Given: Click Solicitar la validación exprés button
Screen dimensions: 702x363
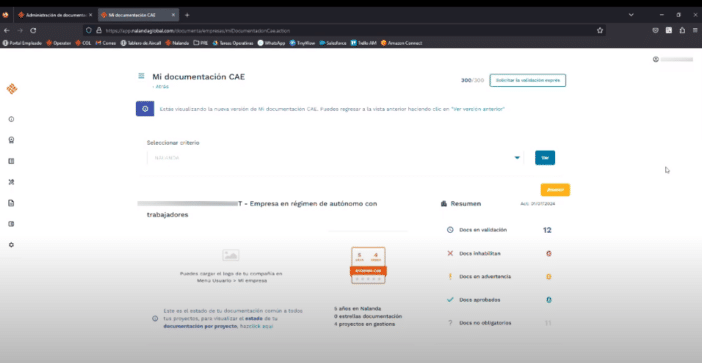Looking at the screenshot, I should click(528, 80).
